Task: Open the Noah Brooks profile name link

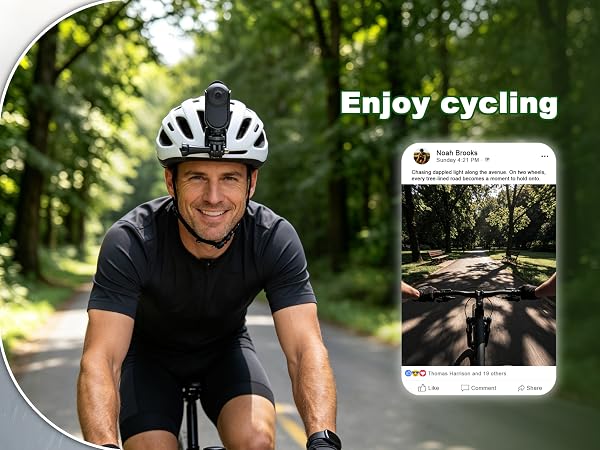Action: (457, 153)
